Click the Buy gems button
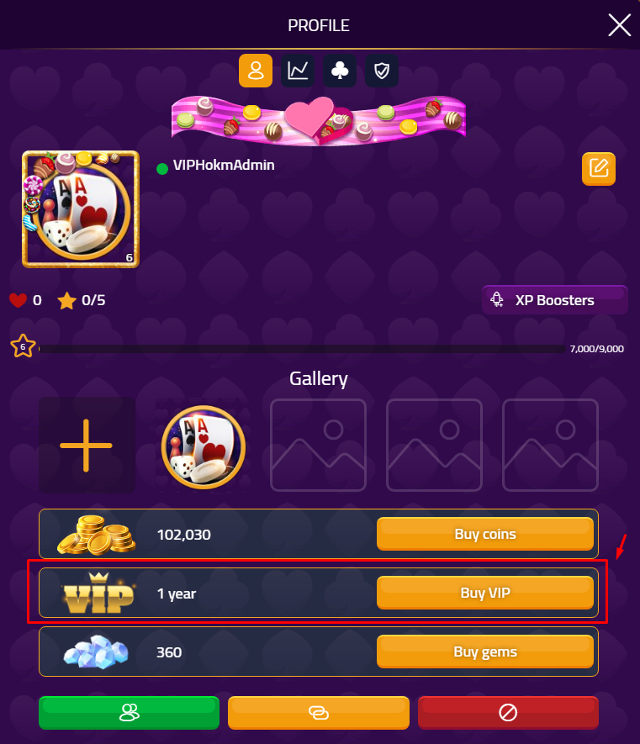The height and width of the screenshot is (744, 640). click(x=485, y=652)
